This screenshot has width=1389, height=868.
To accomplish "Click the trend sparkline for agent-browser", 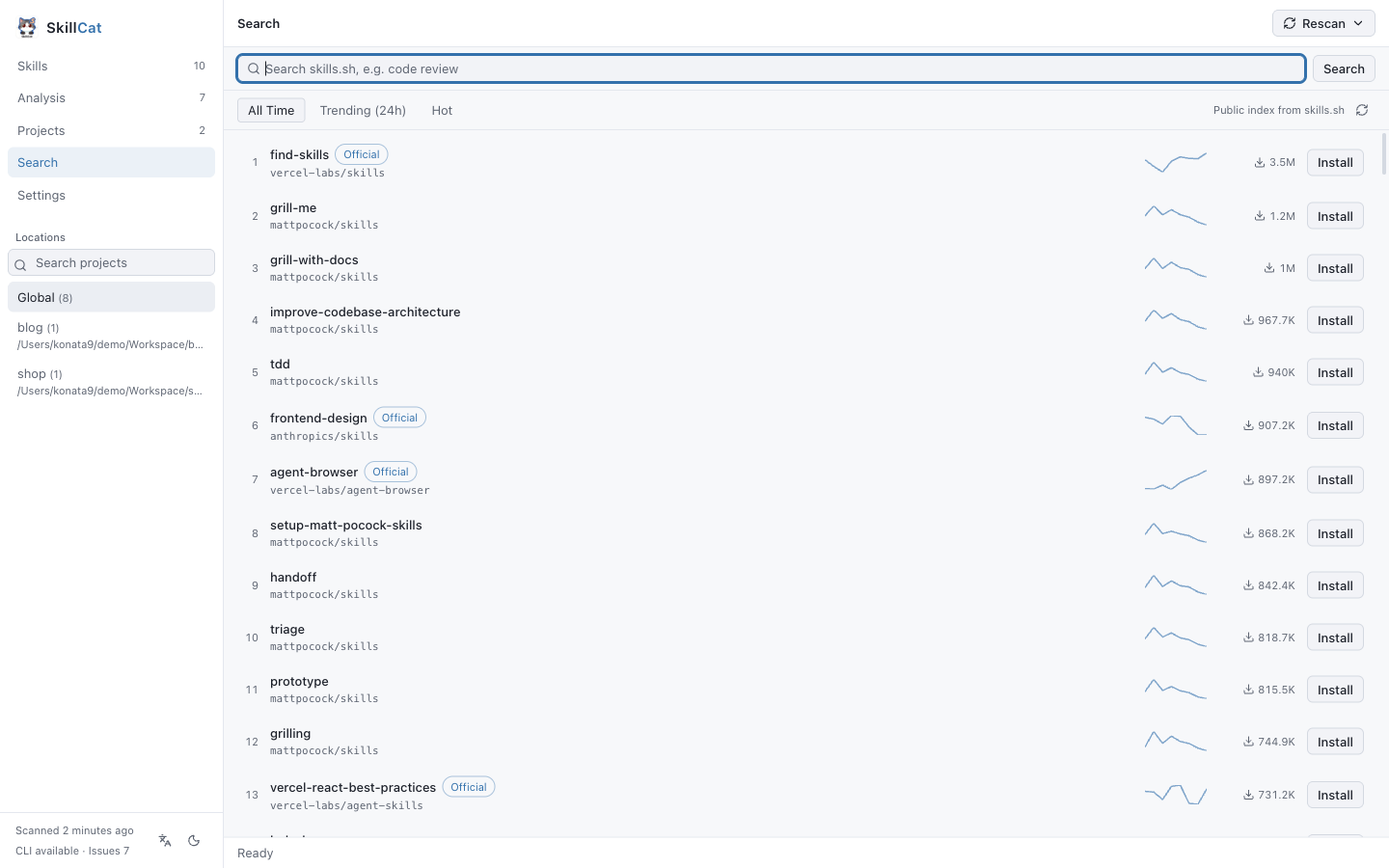I will (x=1176, y=479).
